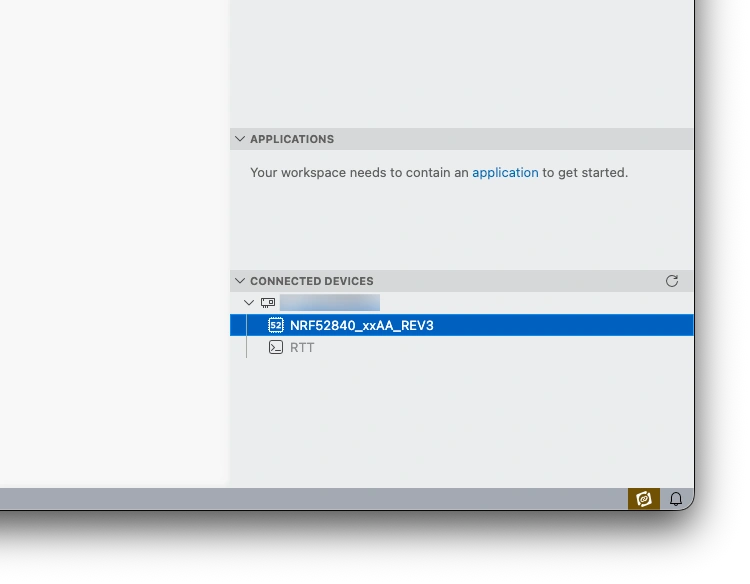
Task: Click empty space below the RTT entry
Action: pyautogui.click(x=462, y=421)
